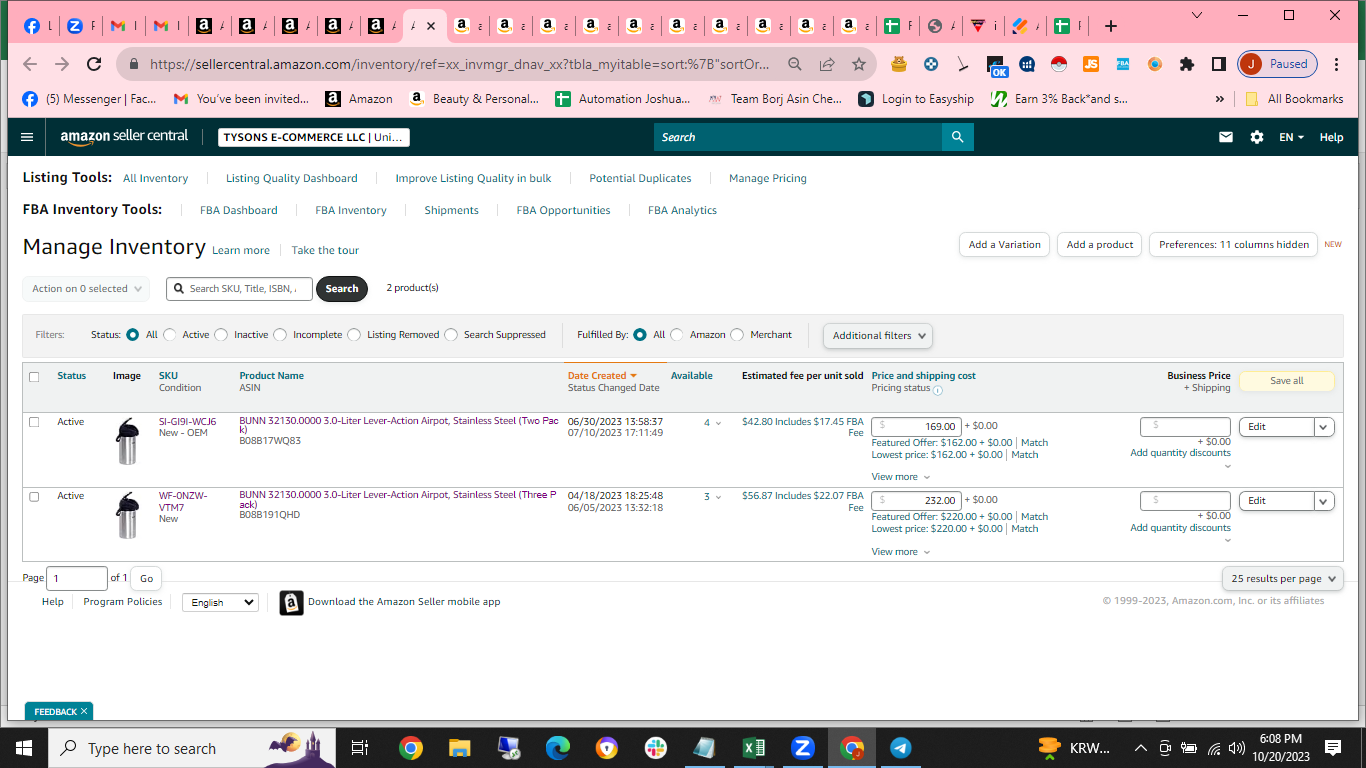Open Listing Quality Dashboard
Viewport: 1366px width, 768px height.
(291, 179)
